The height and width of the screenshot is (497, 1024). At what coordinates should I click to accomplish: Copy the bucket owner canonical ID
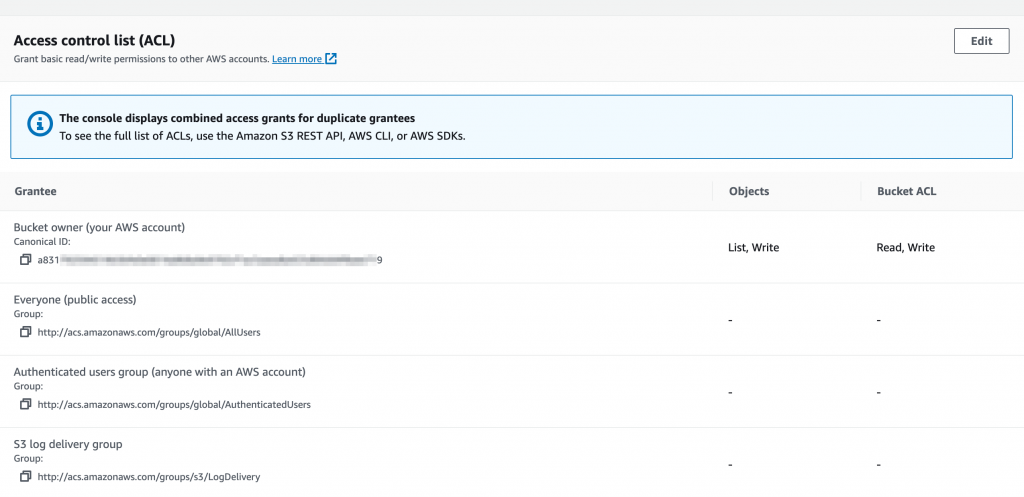(26, 260)
